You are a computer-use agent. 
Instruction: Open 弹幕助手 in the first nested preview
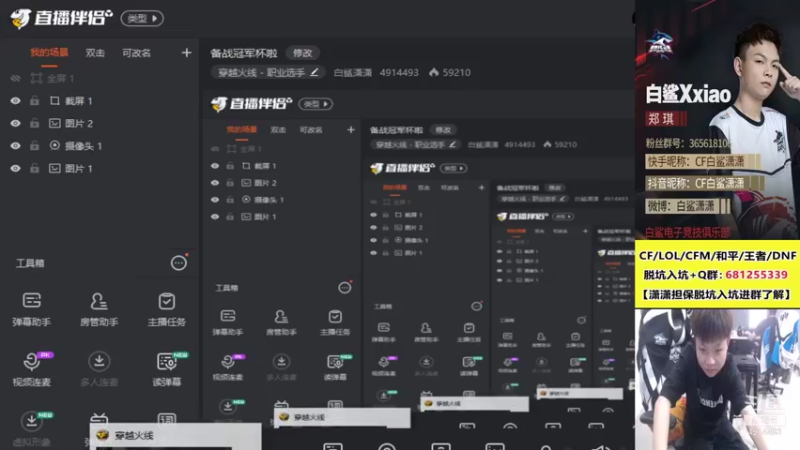[228, 322]
